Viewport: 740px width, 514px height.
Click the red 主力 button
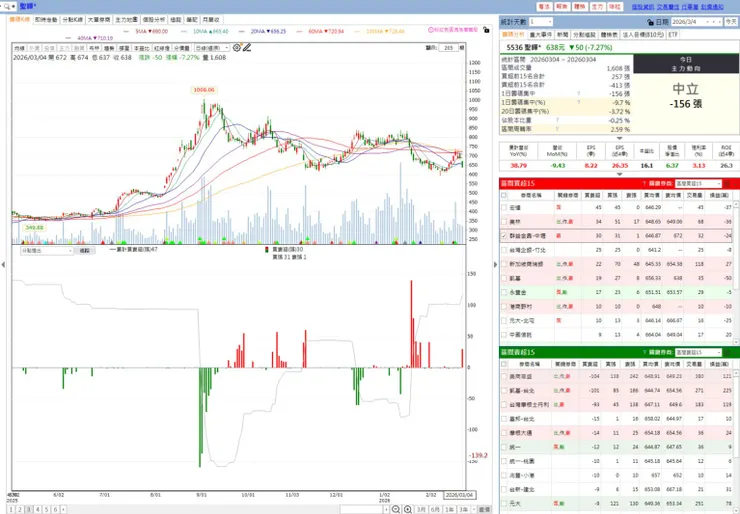pyautogui.click(x=597, y=7)
